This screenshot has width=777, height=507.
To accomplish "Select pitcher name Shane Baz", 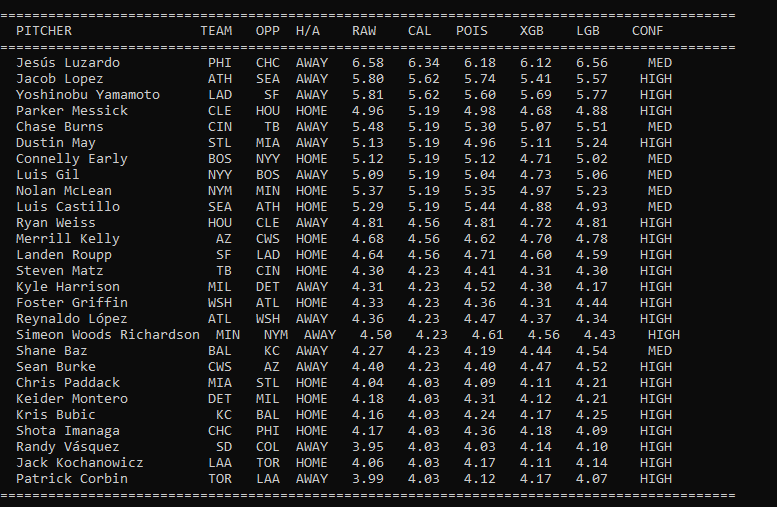I will pos(52,350).
